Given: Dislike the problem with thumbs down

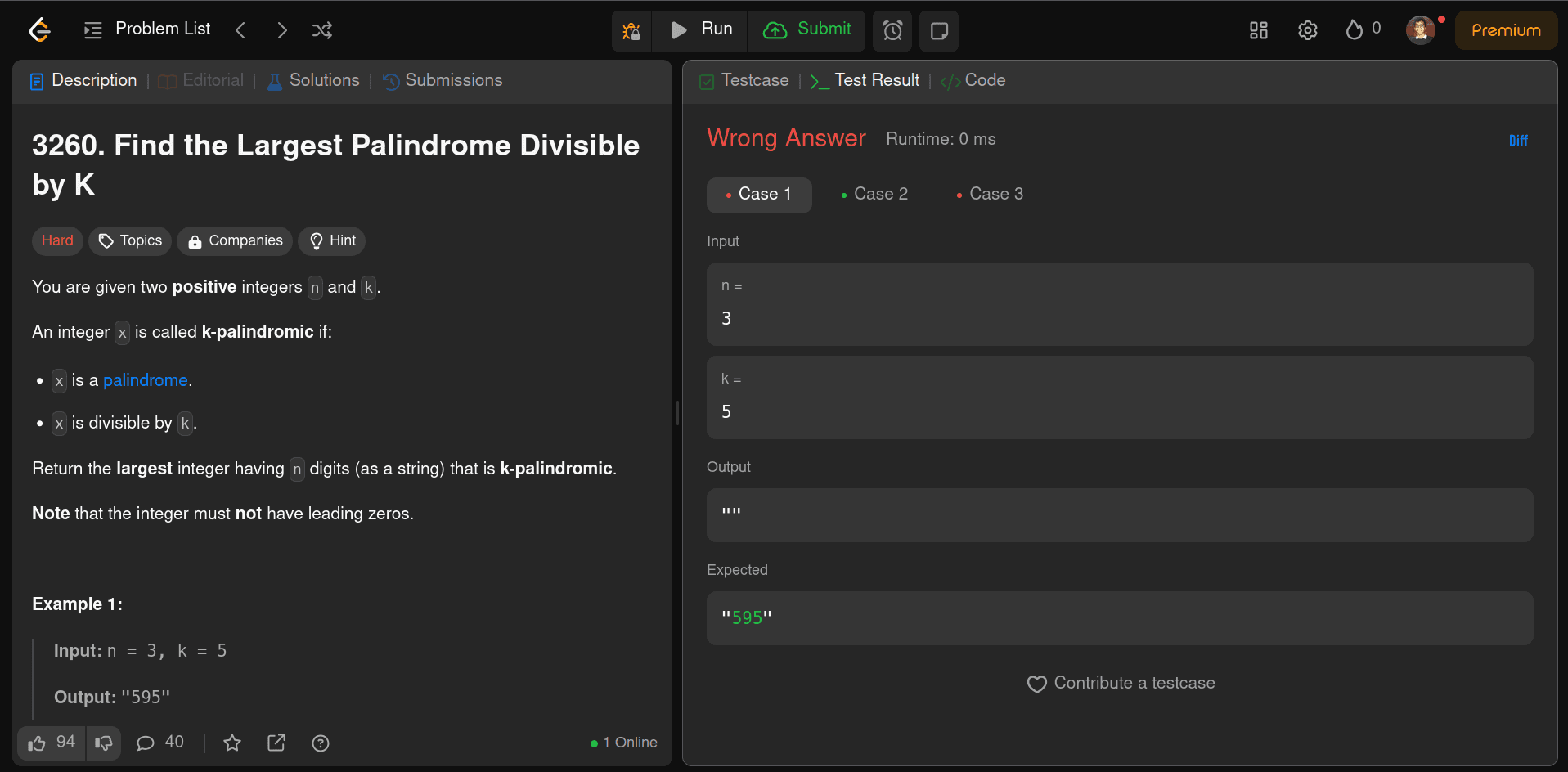Looking at the screenshot, I should pos(104,743).
